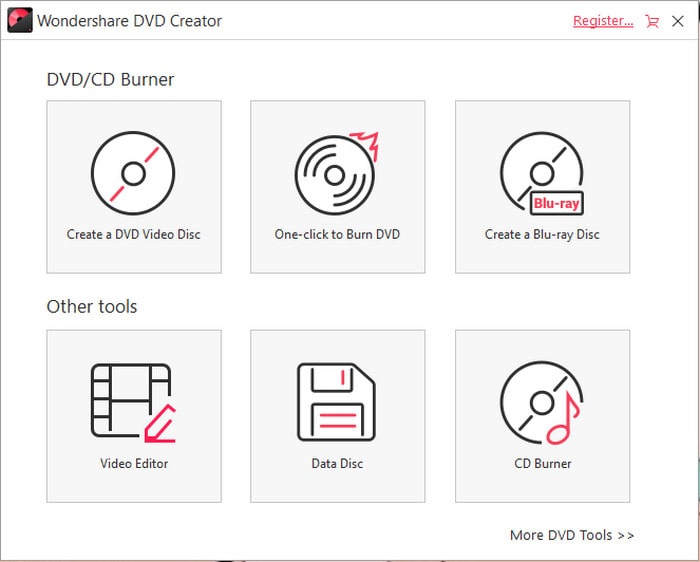Launch the "Video Editor" text label
Screen dimensions: 700x562
click(x=134, y=463)
